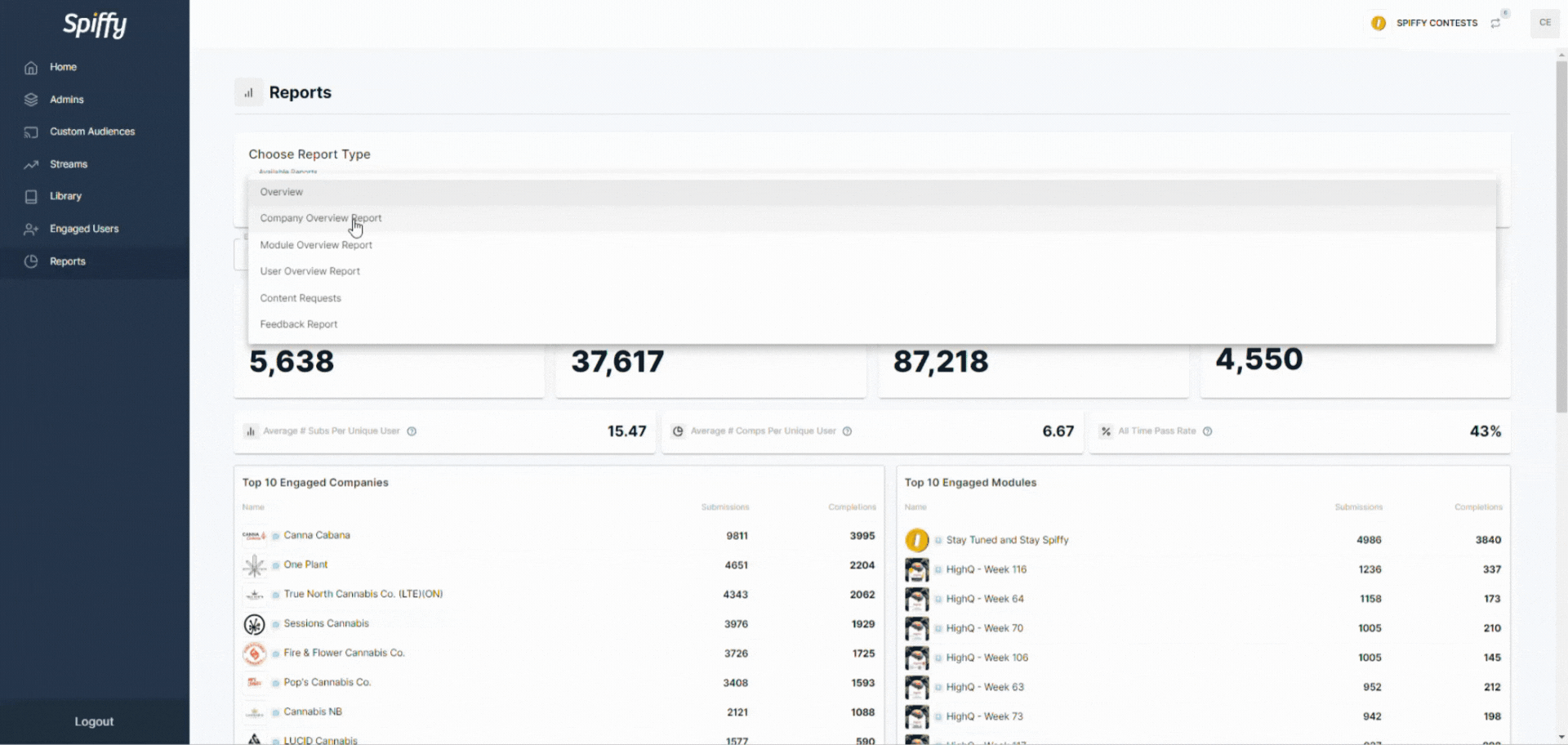Click the Admins layers icon

coord(31,100)
